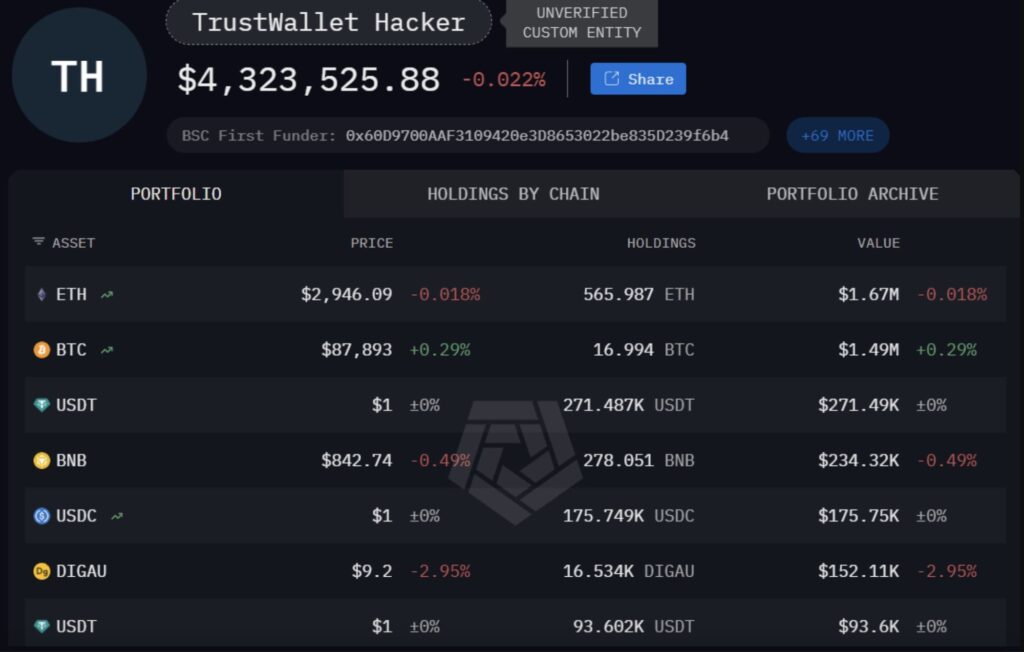1024x652 pixels.
Task: Switch to the Holdings by Chain tab
Action: (513, 194)
